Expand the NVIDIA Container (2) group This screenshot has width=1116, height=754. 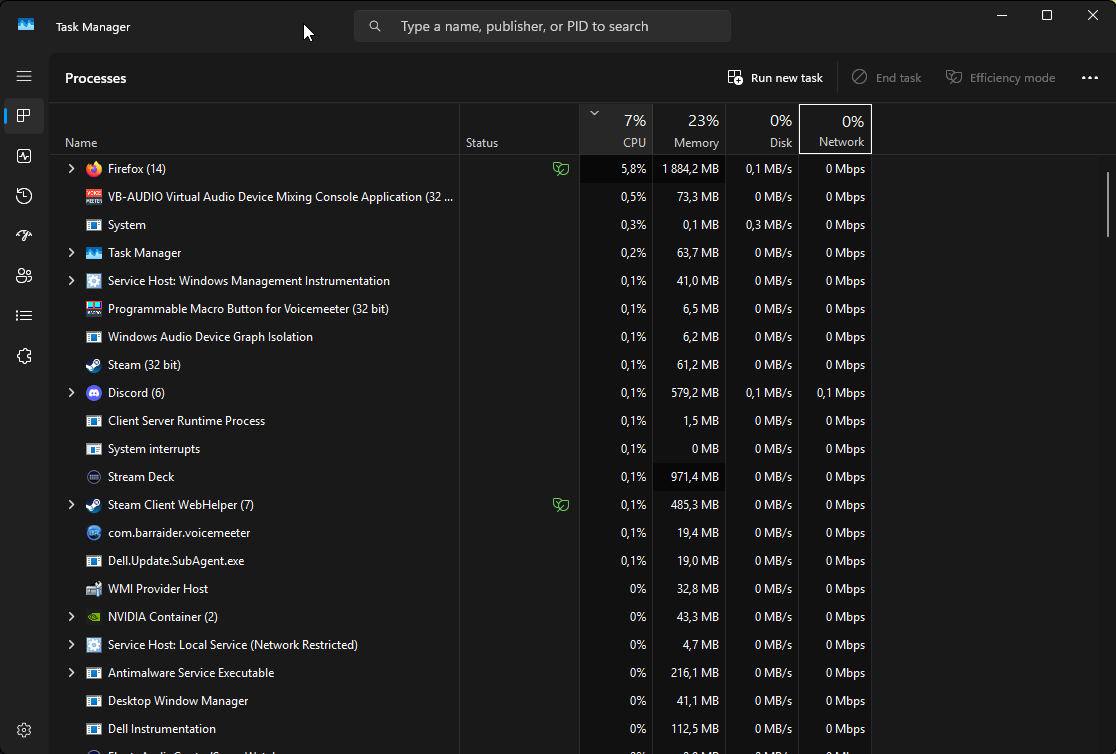pyautogui.click(x=71, y=617)
